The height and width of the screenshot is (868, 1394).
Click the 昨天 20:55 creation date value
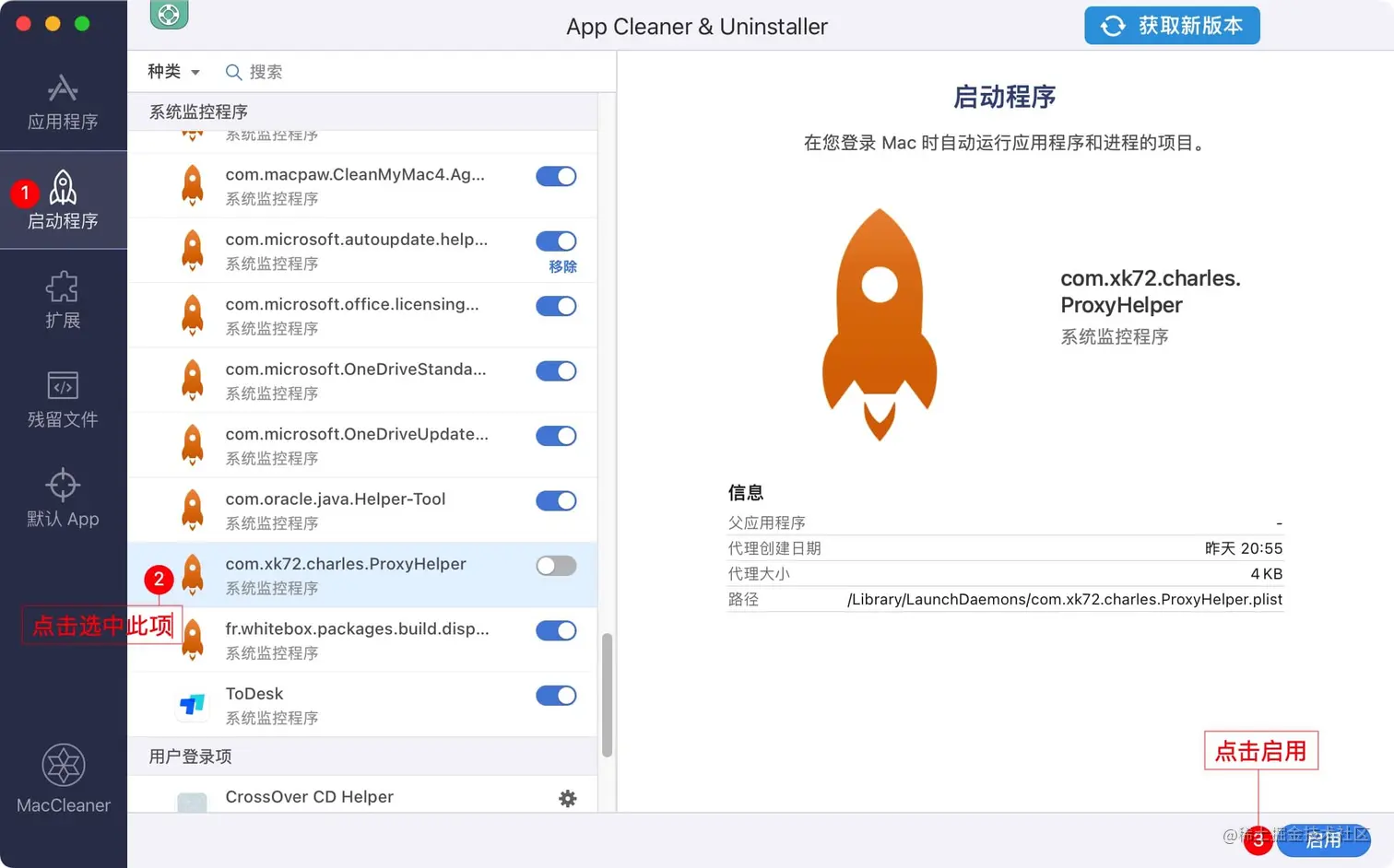1244,548
